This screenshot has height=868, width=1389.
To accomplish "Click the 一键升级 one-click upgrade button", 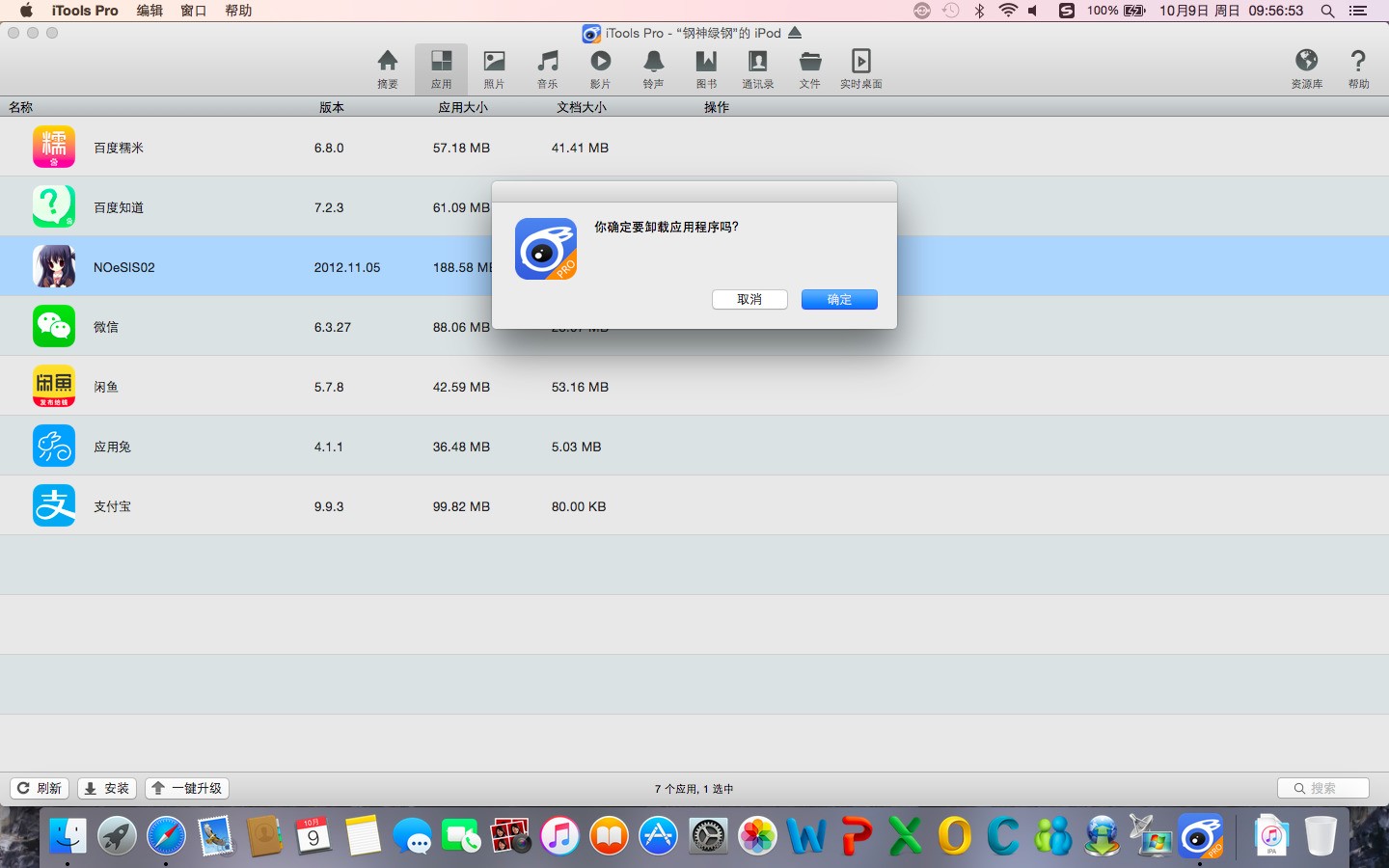I will [187, 788].
